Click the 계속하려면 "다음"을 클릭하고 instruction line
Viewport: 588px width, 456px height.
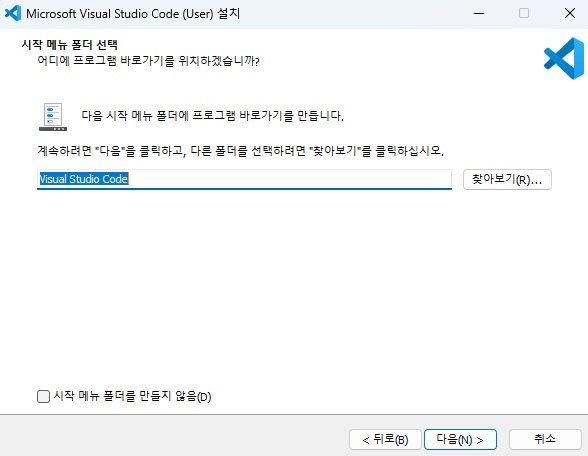point(111,151)
